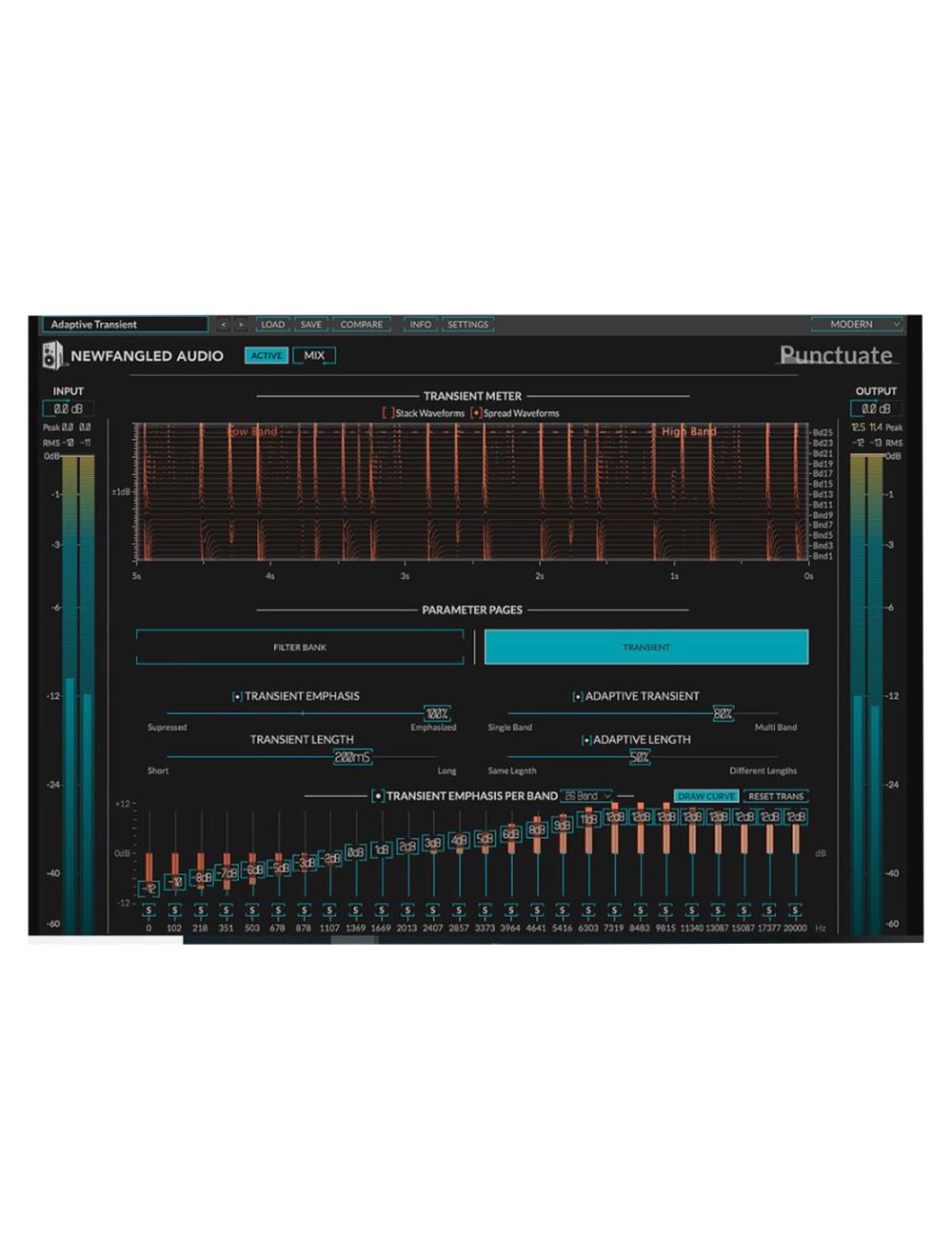952x1257 pixels.
Task: Open SETTINGS panel
Action: pos(468,325)
